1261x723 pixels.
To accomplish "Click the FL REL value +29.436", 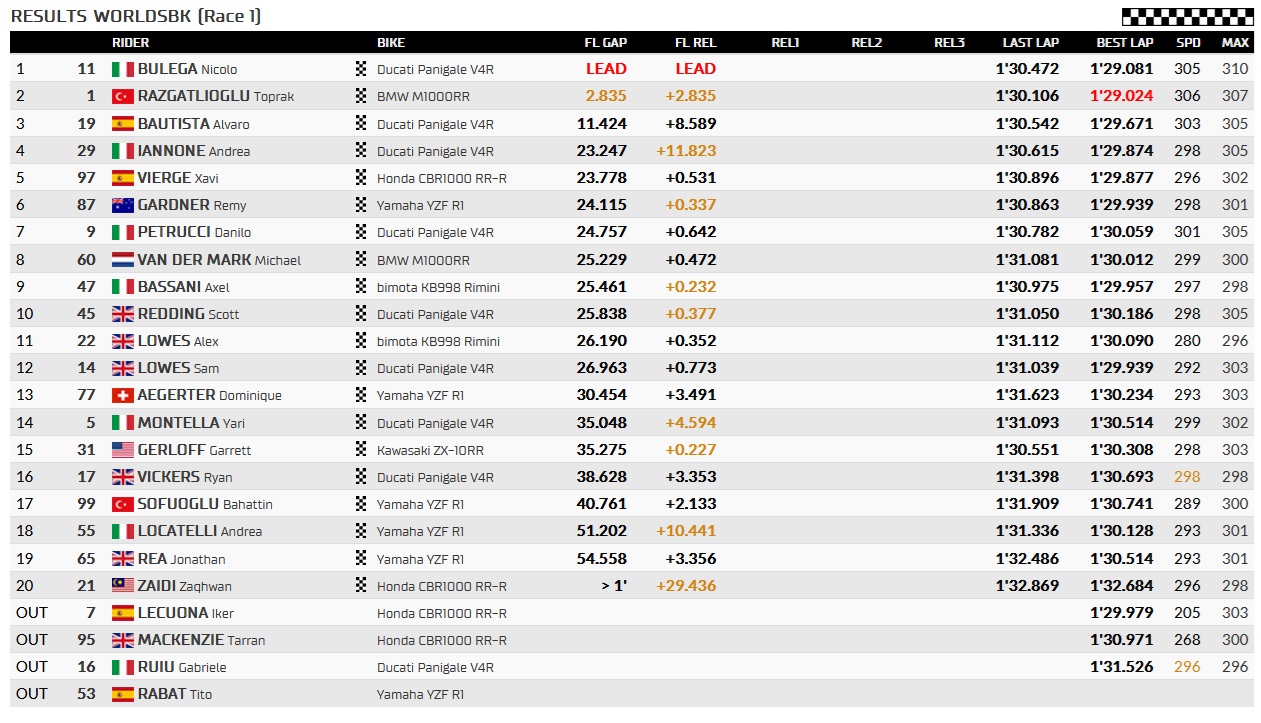I will click(x=686, y=586).
